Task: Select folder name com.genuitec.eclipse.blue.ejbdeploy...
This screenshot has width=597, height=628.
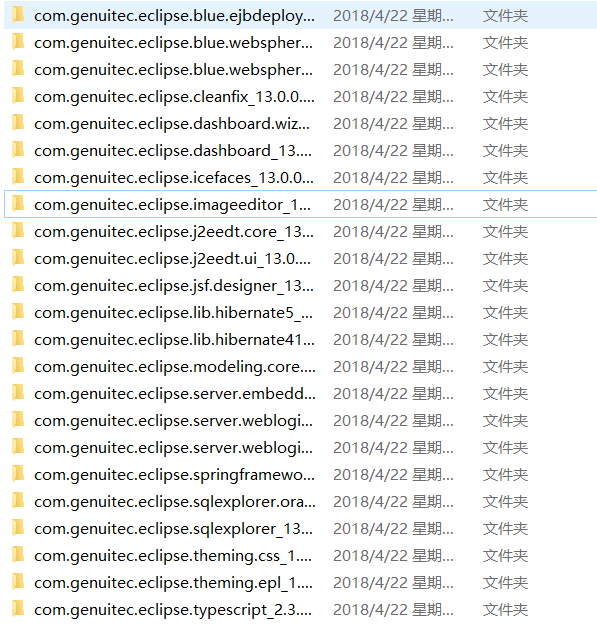Action: pos(174,16)
